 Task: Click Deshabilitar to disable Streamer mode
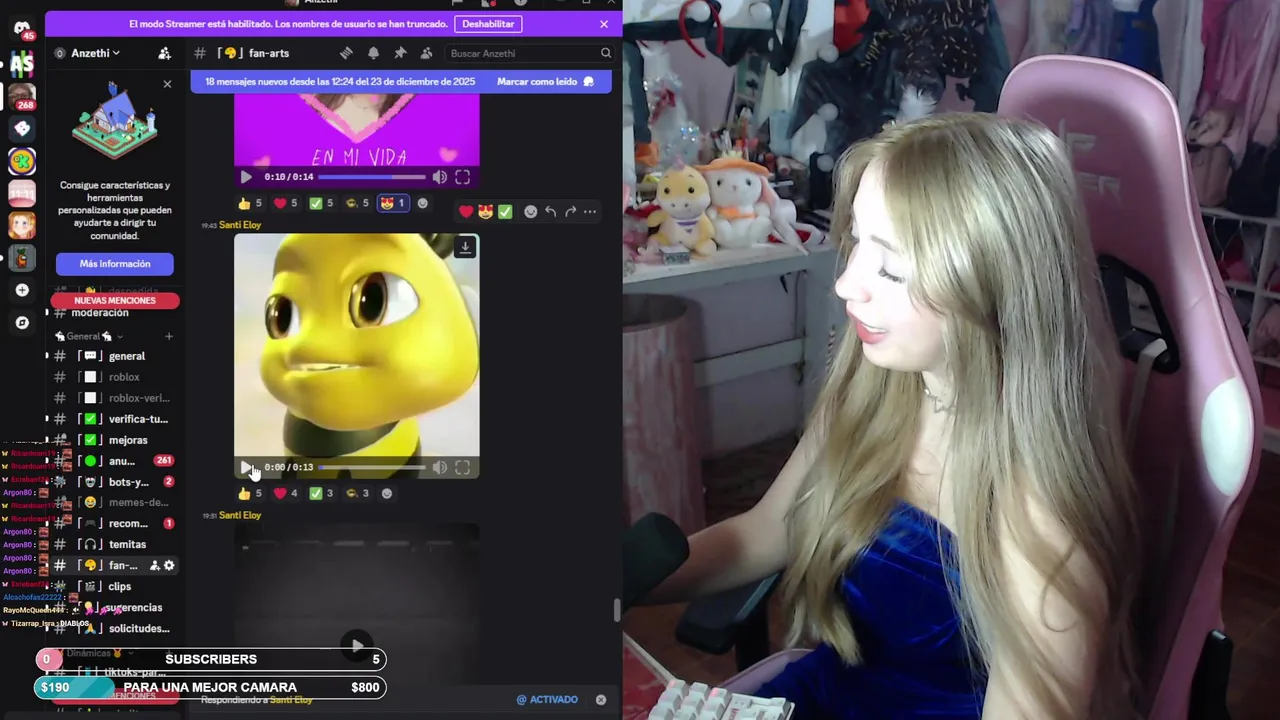coord(488,24)
